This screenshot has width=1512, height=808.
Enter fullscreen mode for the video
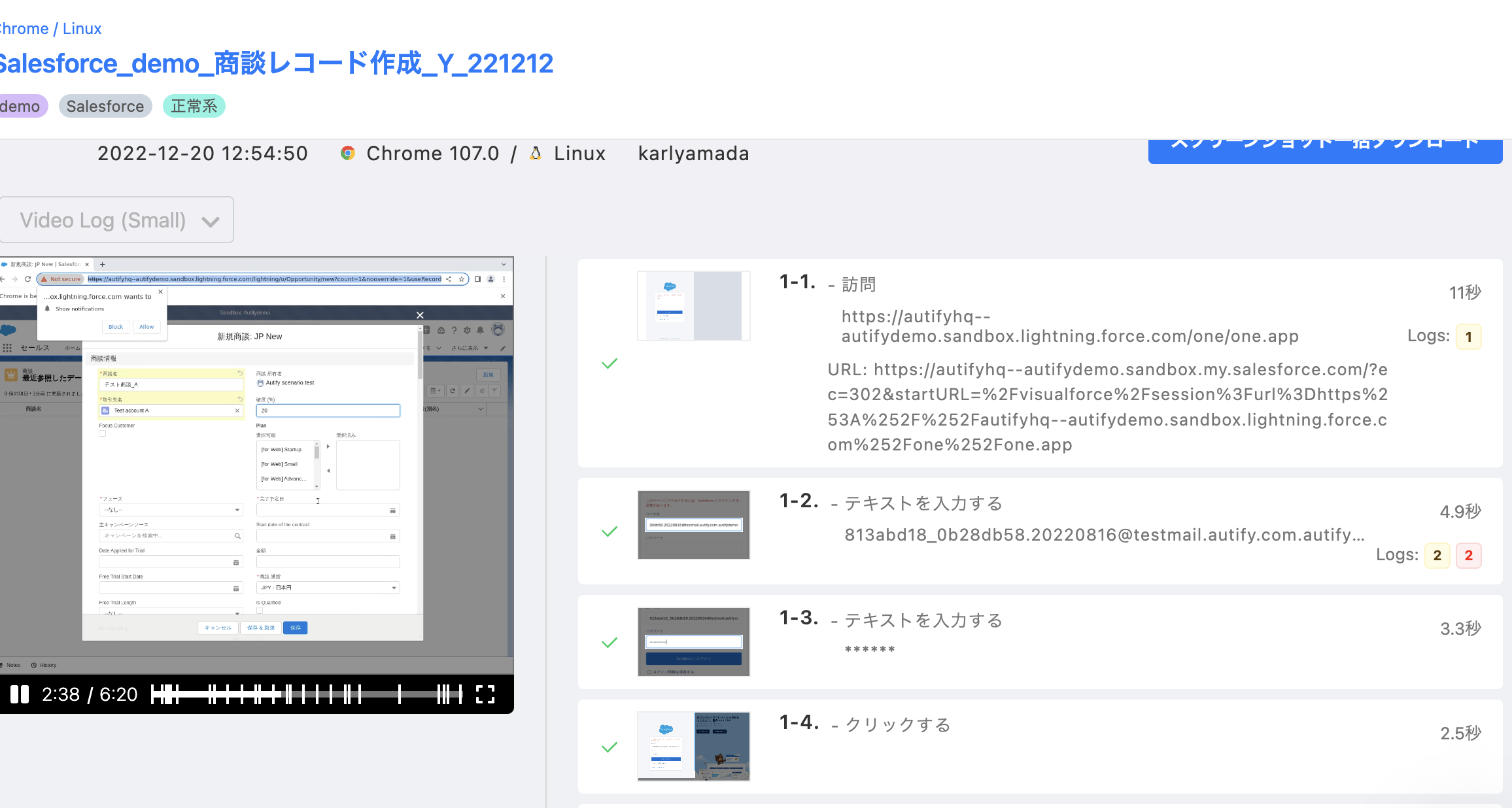[485, 694]
